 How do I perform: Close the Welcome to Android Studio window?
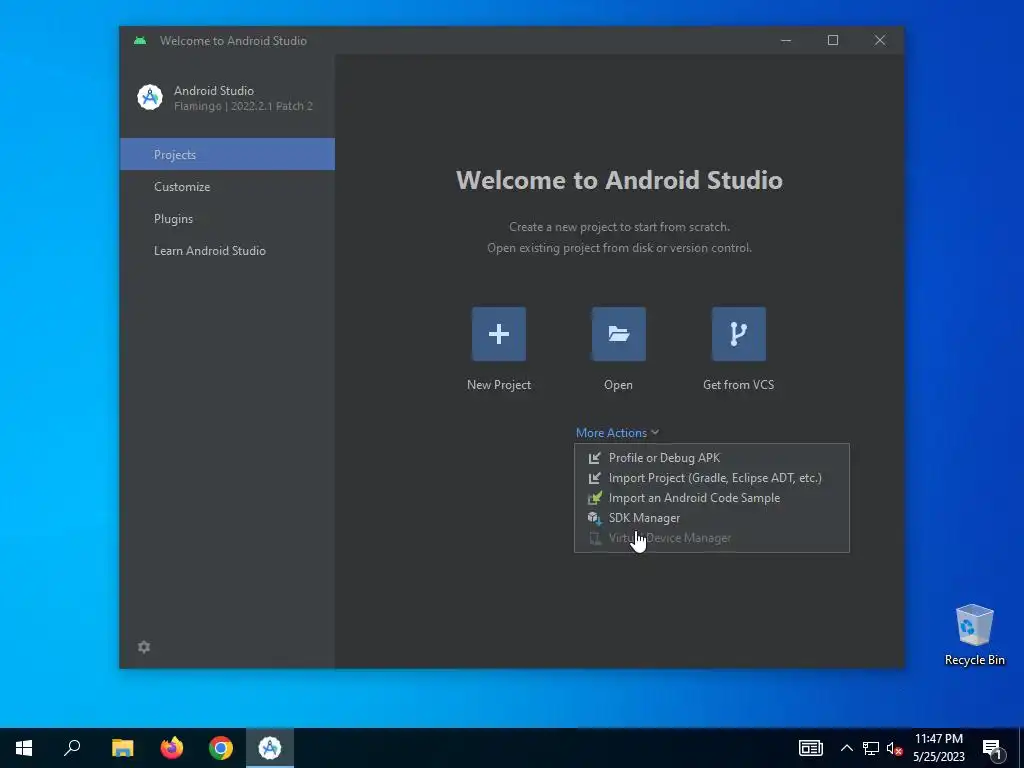(x=880, y=40)
